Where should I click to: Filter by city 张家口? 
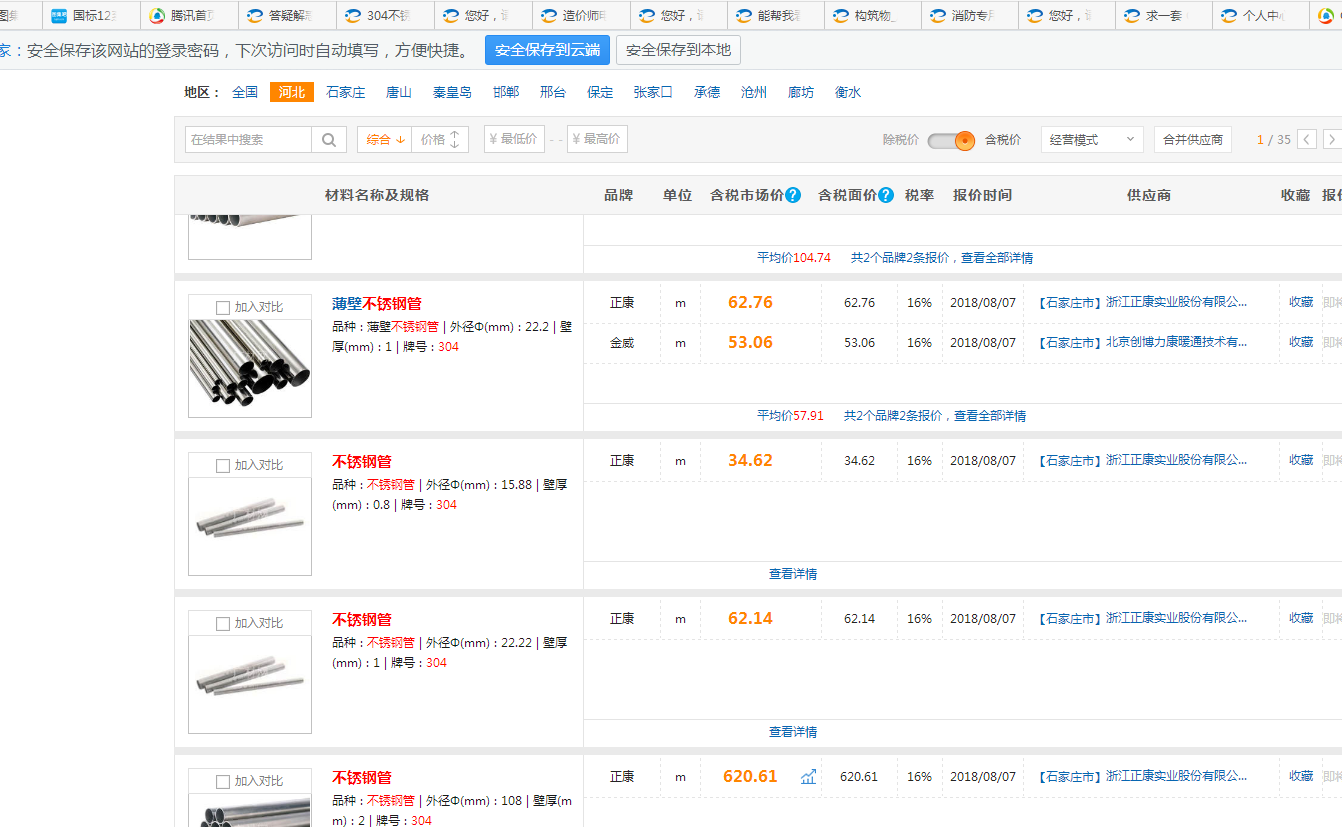click(653, 92)
